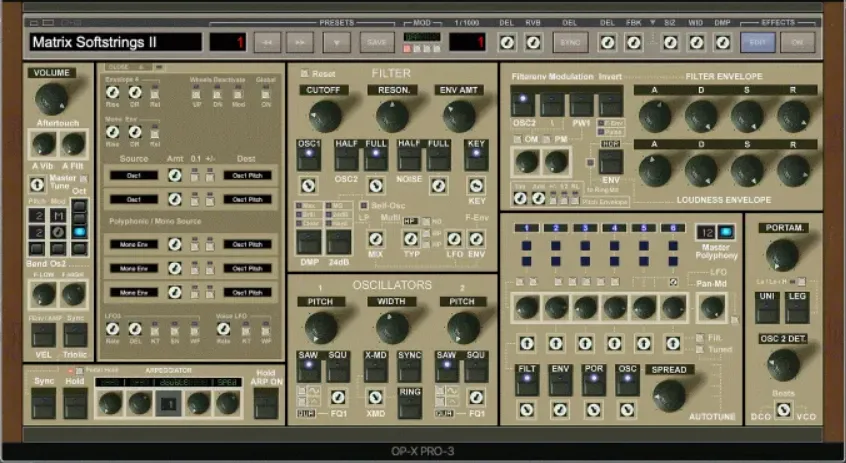The height and width of the screenshot is (463, 846).
Task: Open the presets dropdown arrow beside SAVE
Action: [x=337, y=42]
